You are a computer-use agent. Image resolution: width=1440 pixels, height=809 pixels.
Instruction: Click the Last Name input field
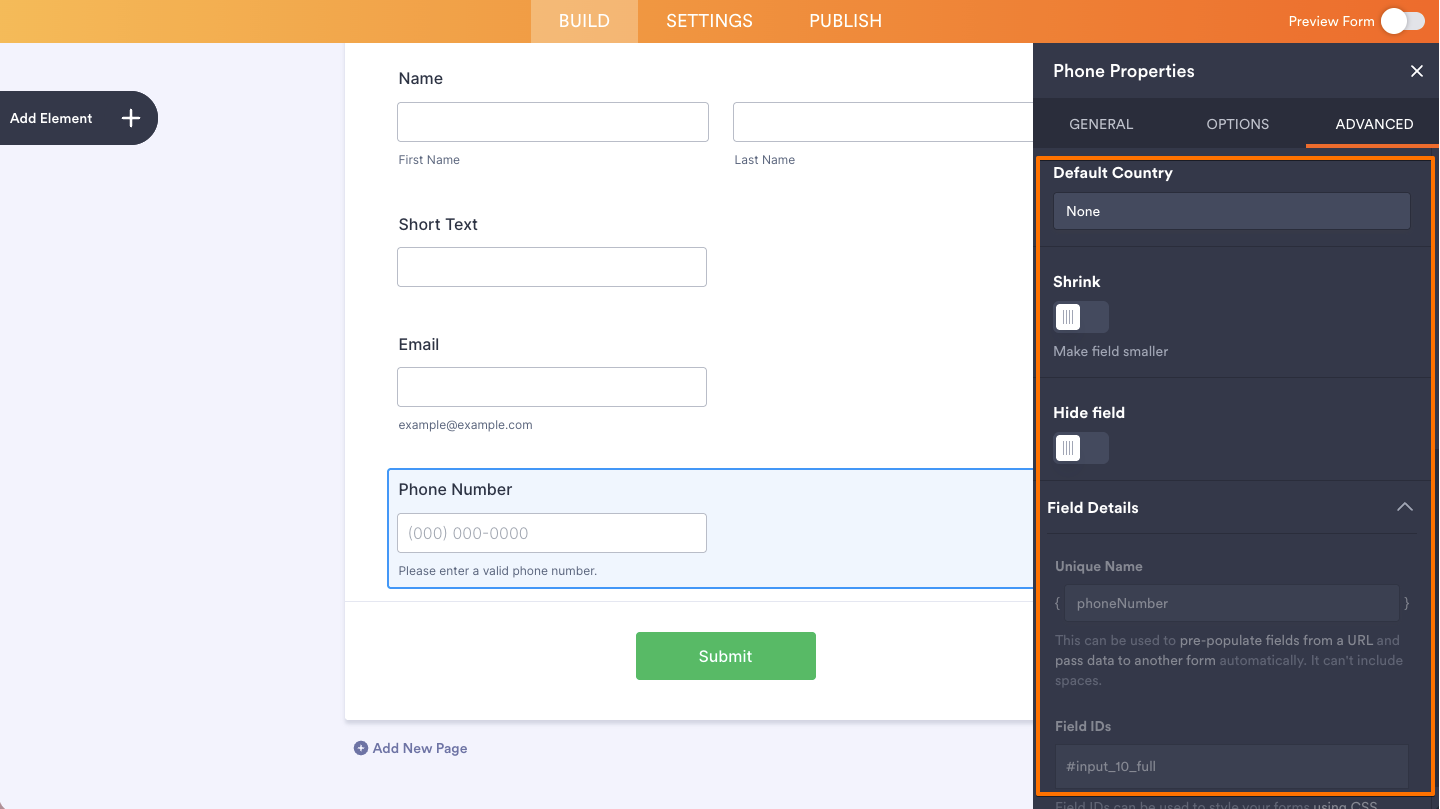point(883,122)
